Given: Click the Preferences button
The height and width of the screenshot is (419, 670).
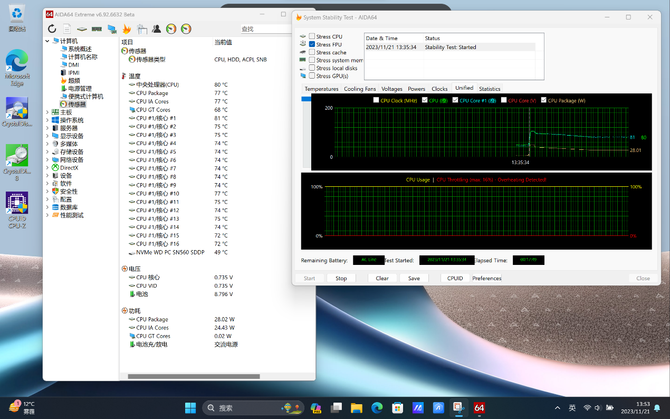Looking at the screenshot, I should 486,278.
